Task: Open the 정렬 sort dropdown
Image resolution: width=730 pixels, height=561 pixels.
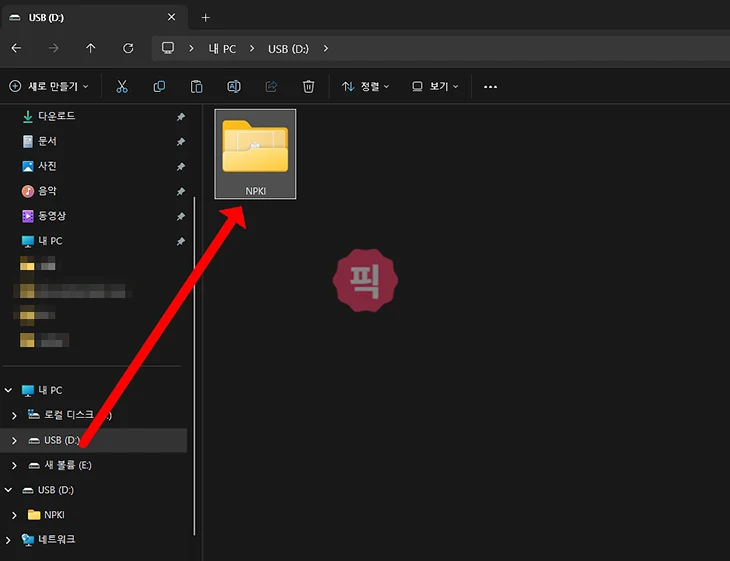Action: [x=366, y=87]
